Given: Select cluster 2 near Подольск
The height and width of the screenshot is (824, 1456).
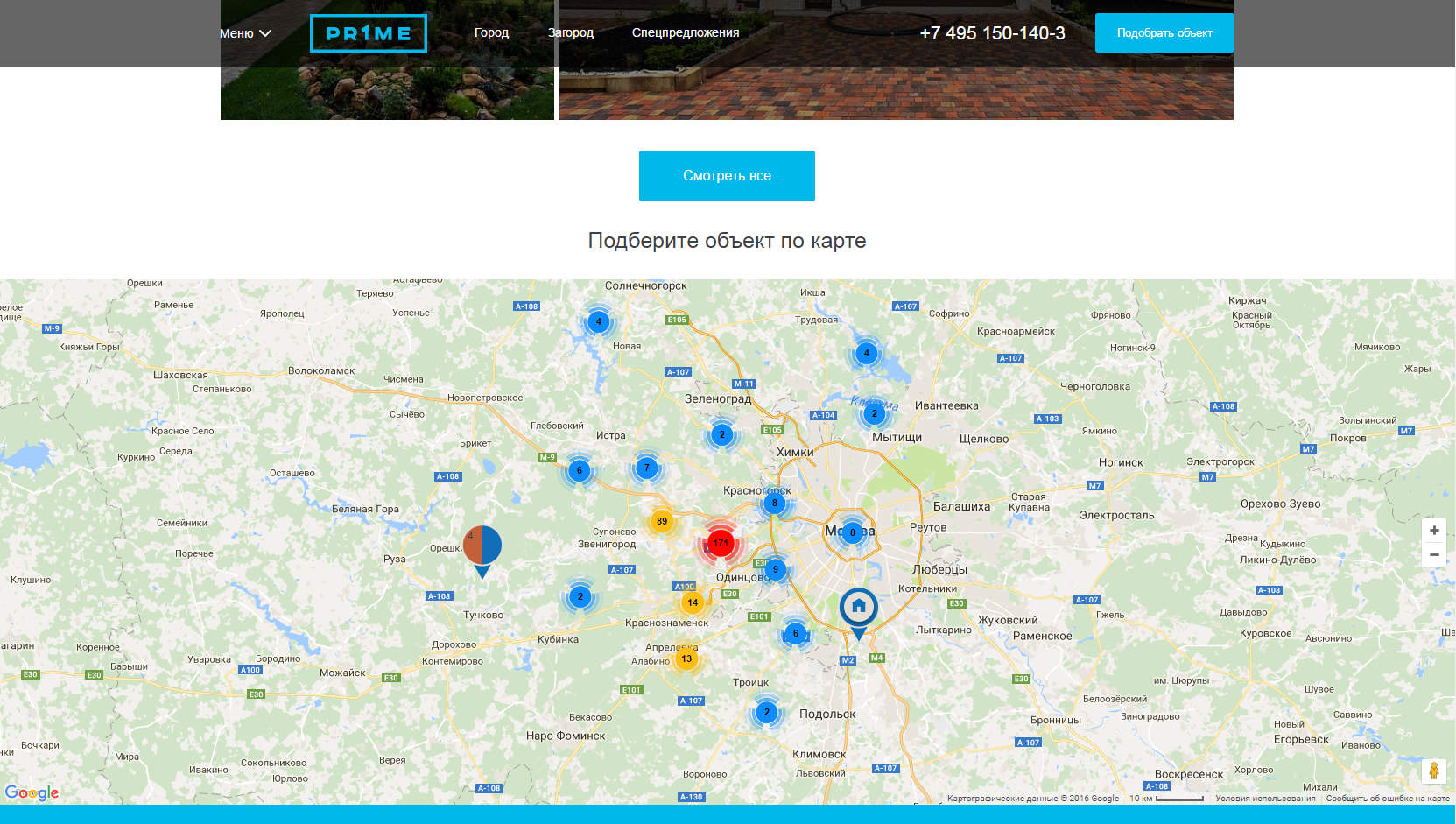Looking at the screenshot, I should pos(767,712).
